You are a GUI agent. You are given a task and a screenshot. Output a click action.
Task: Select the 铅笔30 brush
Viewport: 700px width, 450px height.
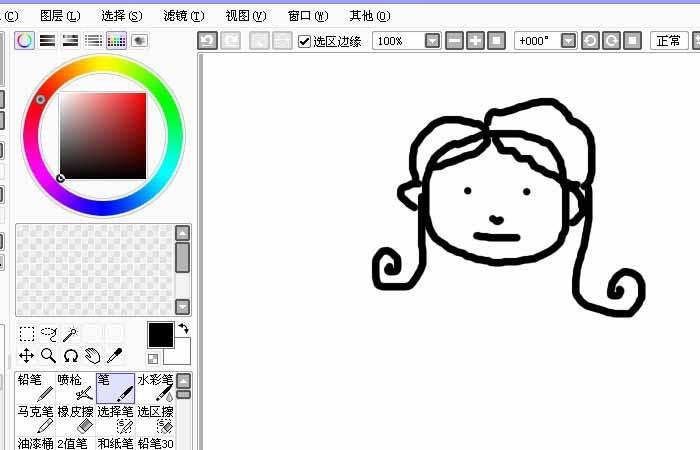[x=155, y=443]
